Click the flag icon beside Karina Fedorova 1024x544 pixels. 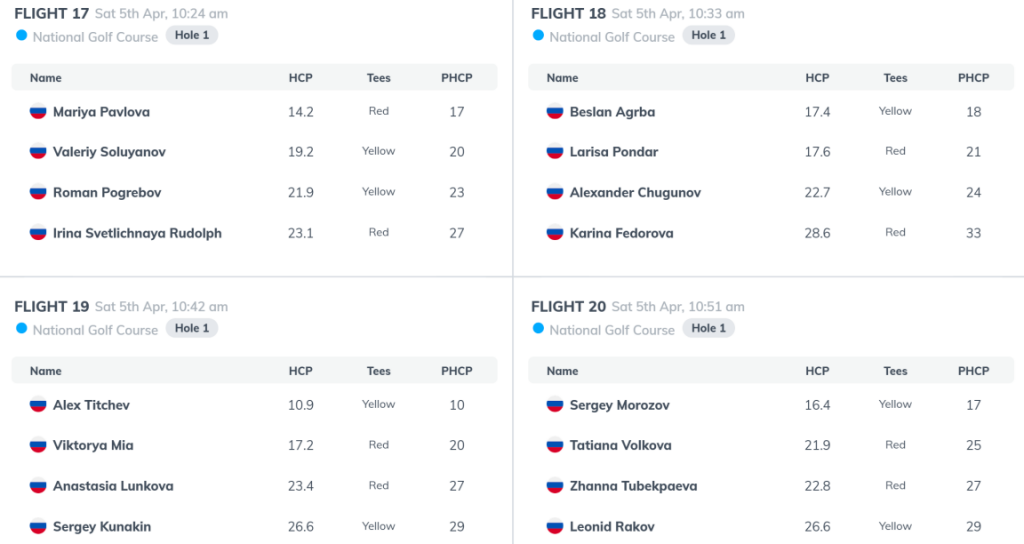click(554, 233)
